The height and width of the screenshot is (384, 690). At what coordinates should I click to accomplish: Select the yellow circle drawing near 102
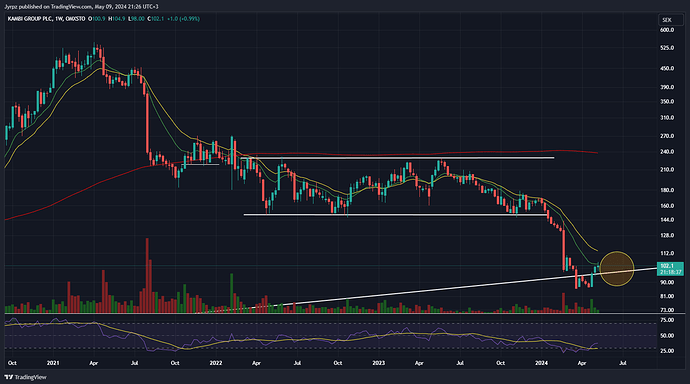pos(617,268)
